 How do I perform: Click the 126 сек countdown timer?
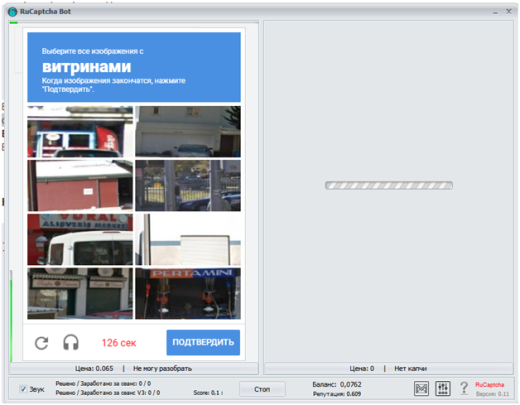coord(119,343)
